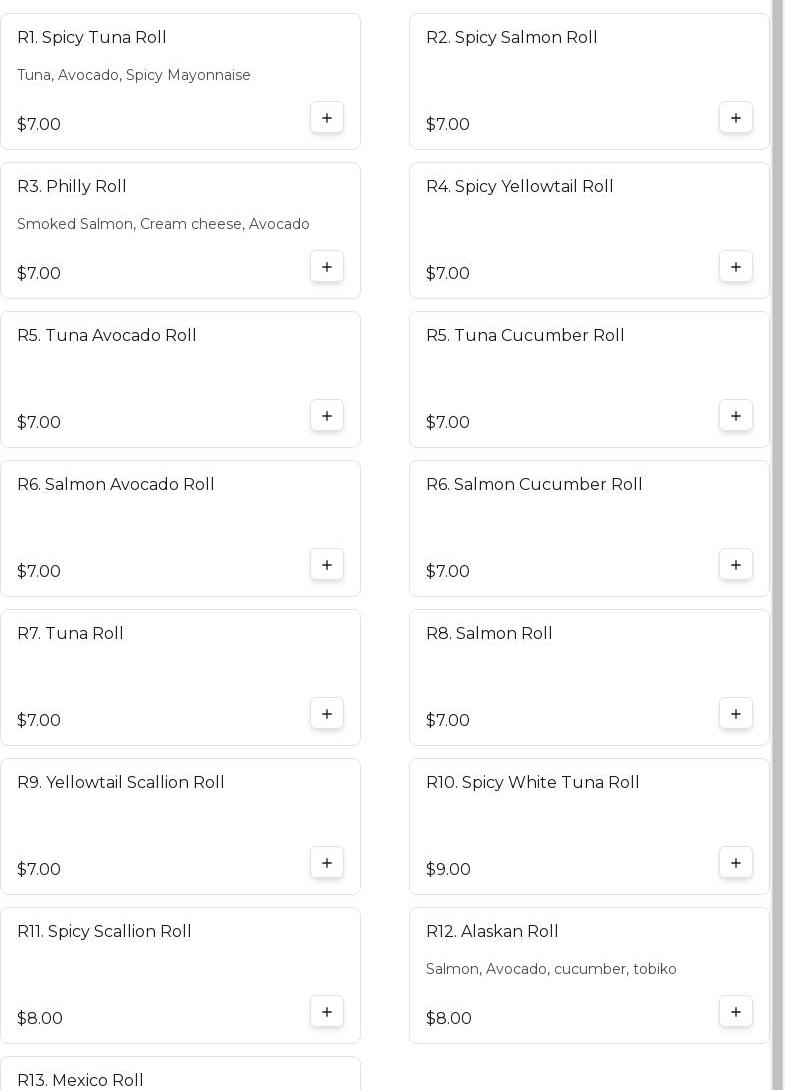Click plus icon for R3 Philly Roll
785x1090 pixels.
pos(327,267)
